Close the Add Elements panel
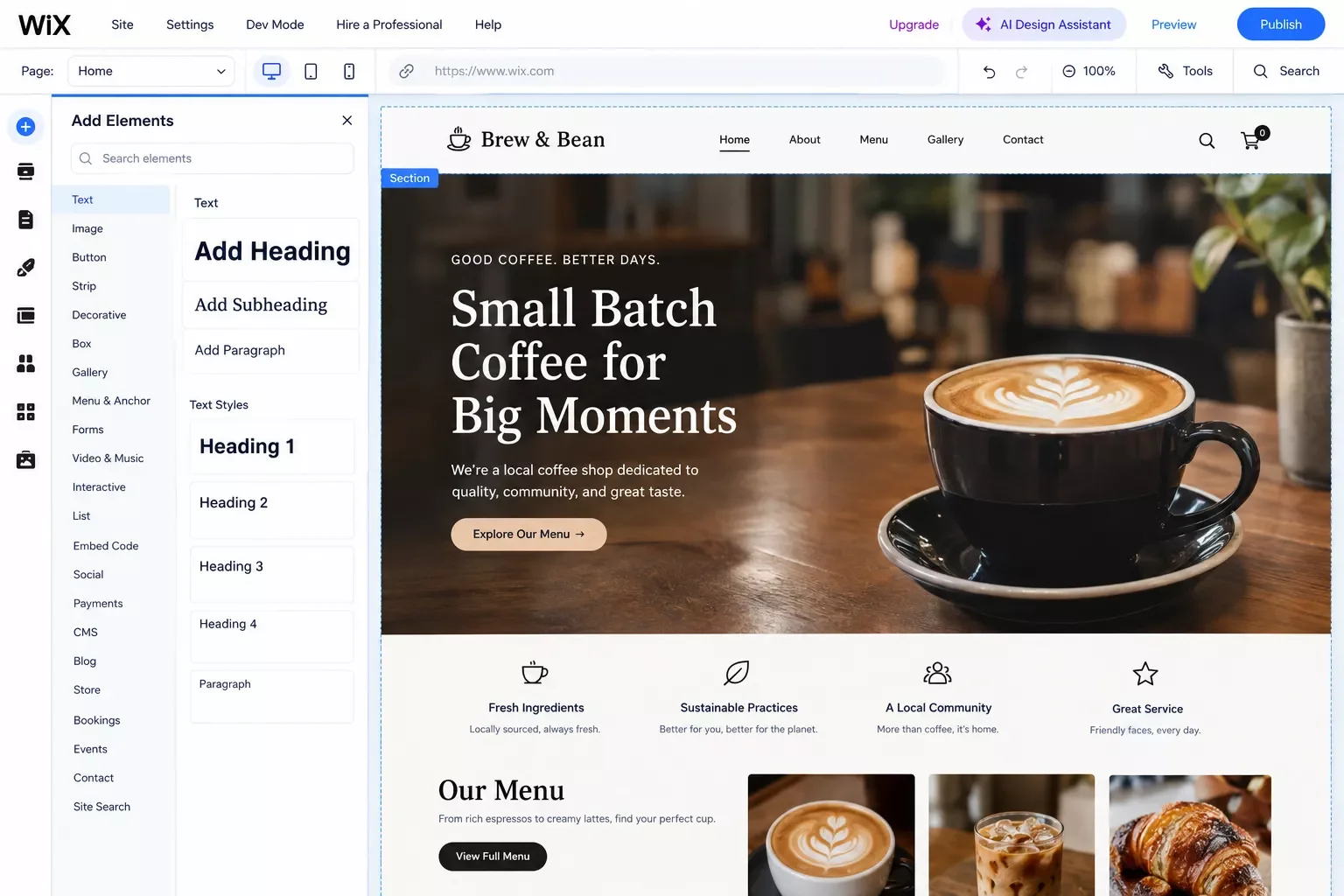This screenshot has width=1344, height=896. [347, 121]
